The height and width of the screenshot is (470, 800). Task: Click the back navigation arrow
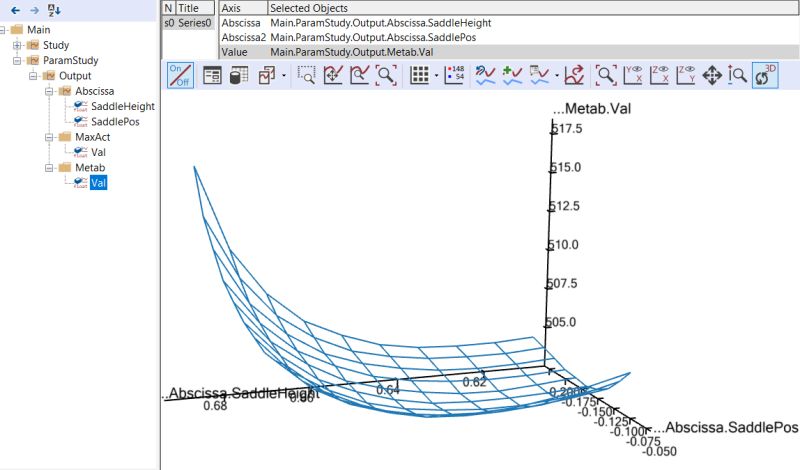point(16,10)
